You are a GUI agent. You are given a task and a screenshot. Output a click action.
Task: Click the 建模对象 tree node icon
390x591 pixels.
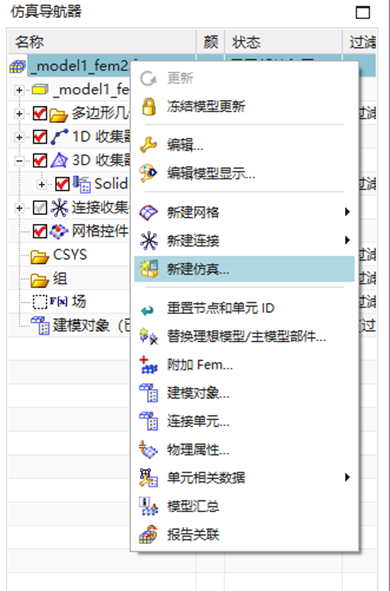click(40, 325)
